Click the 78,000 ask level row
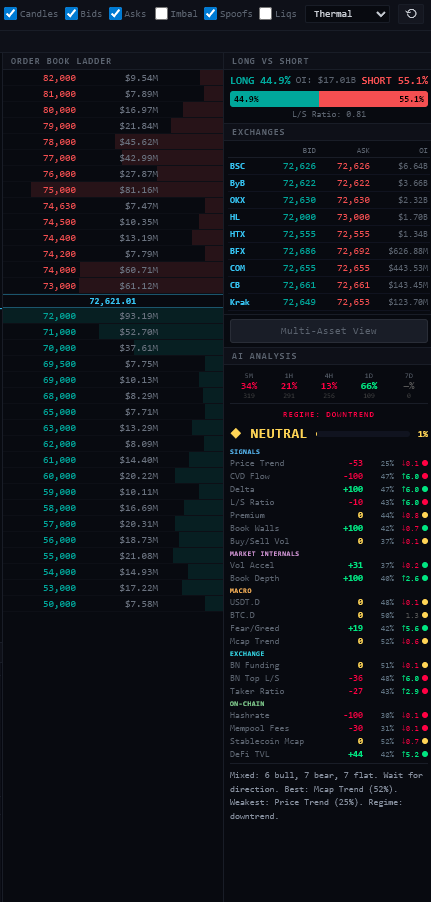This screenshot has height=902, width=431. point(113,142)
